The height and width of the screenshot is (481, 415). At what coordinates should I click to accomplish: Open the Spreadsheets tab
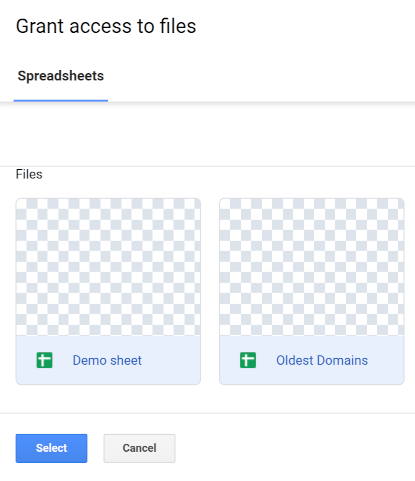pos(61,76)
